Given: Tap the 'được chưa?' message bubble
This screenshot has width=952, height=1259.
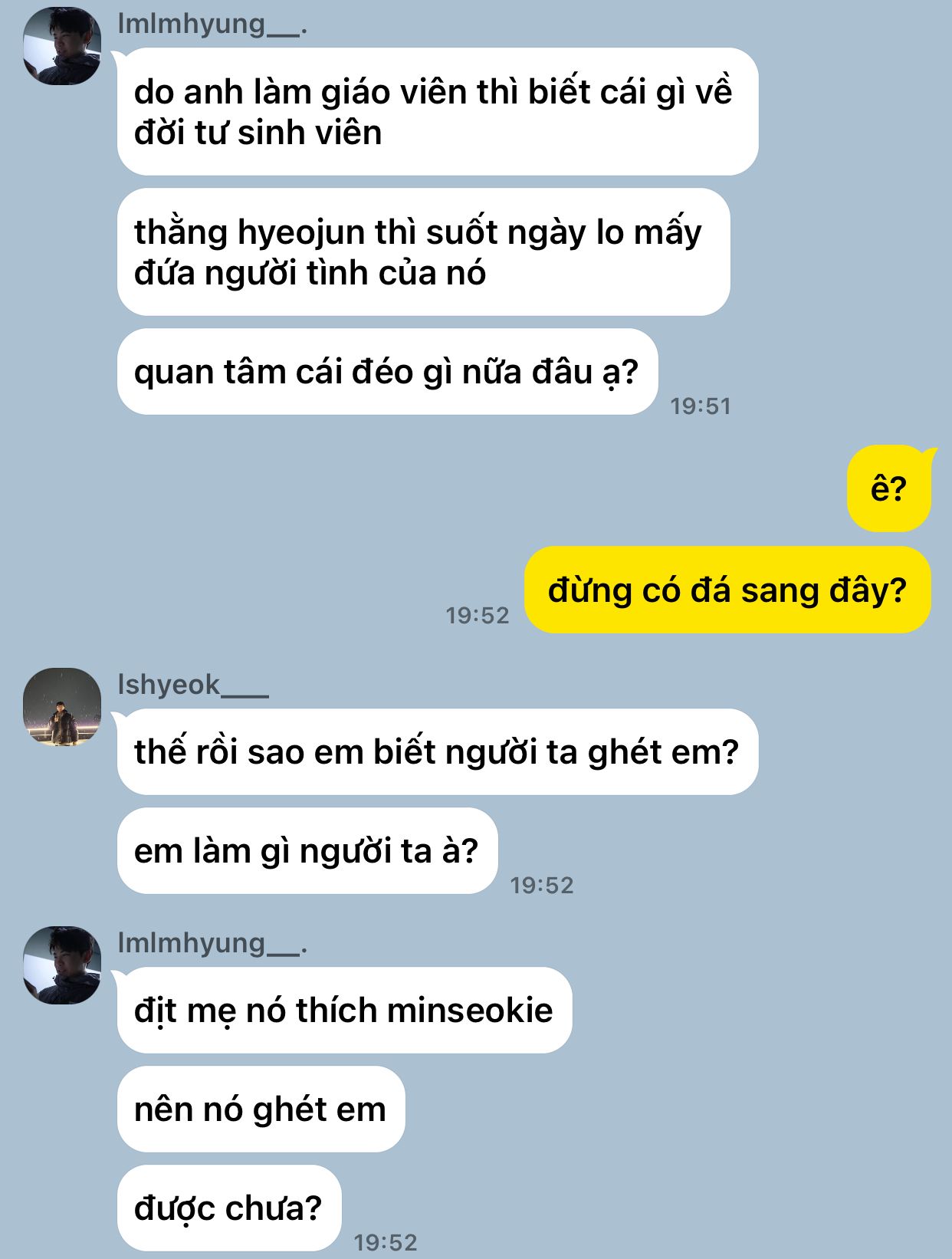Looking at the screenshot, I should coord(229,1208).
